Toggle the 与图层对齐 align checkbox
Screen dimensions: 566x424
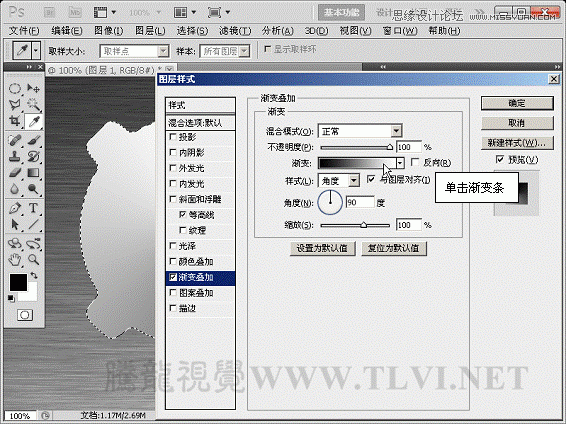[371, 179]
